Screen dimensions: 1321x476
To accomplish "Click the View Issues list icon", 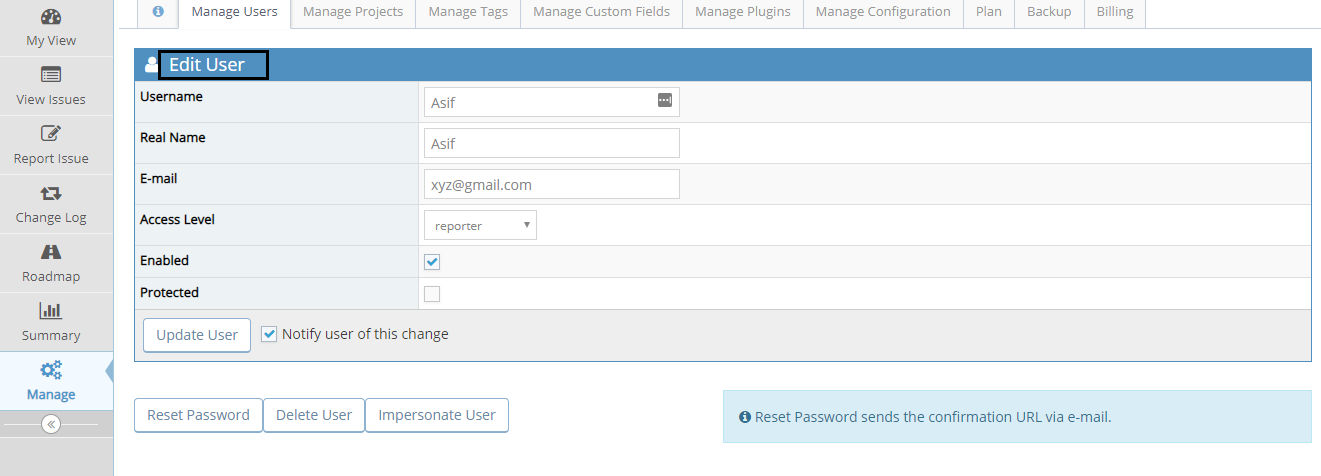I will point(51,75).
